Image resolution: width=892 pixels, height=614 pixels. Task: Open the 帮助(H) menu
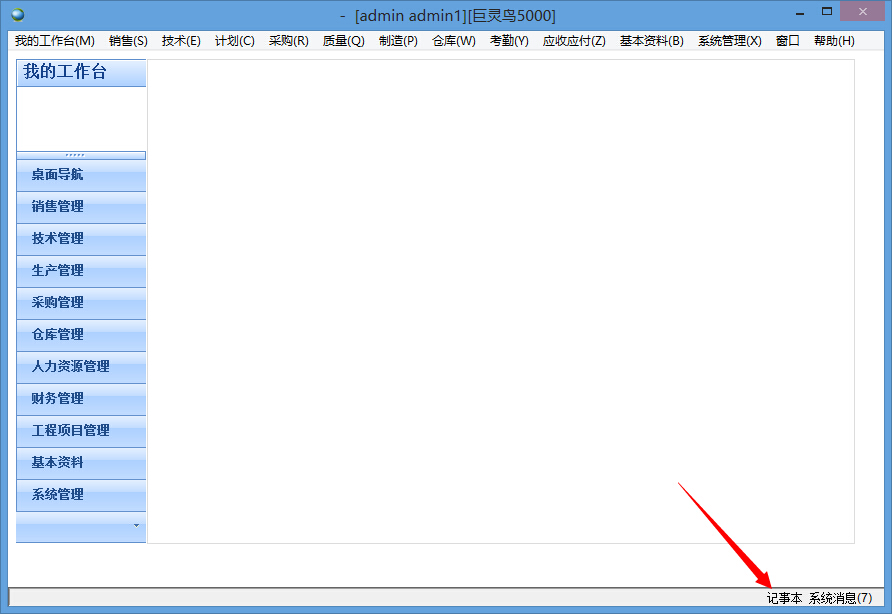coord(834,41)
